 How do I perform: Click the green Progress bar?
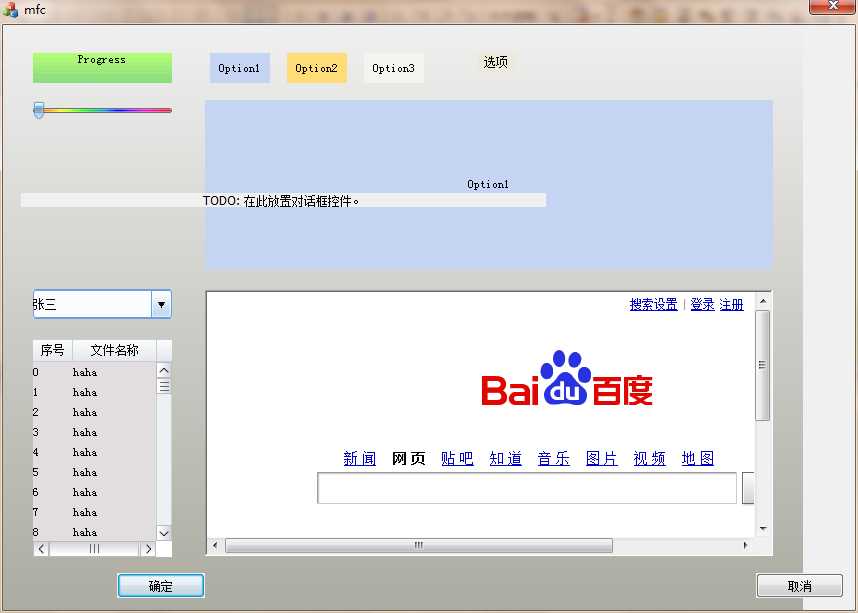(102, 67)
